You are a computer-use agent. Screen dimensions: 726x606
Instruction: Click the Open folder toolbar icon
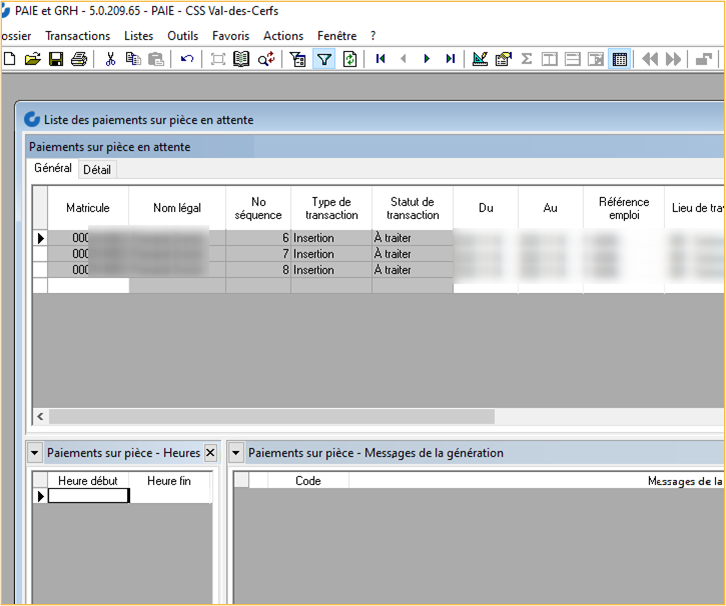tap(32, 59)
